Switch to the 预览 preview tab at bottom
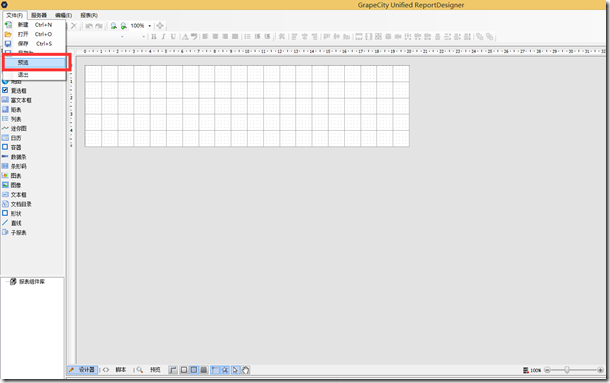Image resolution: width=610 pixels, height=383 pixels. tap(149, 370)
